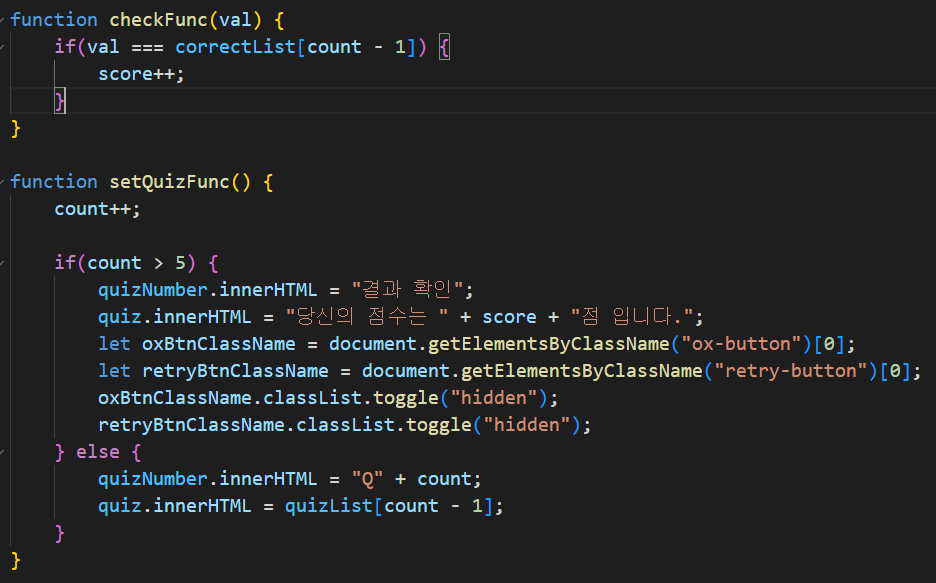Screen dimensions: 936x583
Task: Click the "retry-button" string argument
Action: coord(790,371)
